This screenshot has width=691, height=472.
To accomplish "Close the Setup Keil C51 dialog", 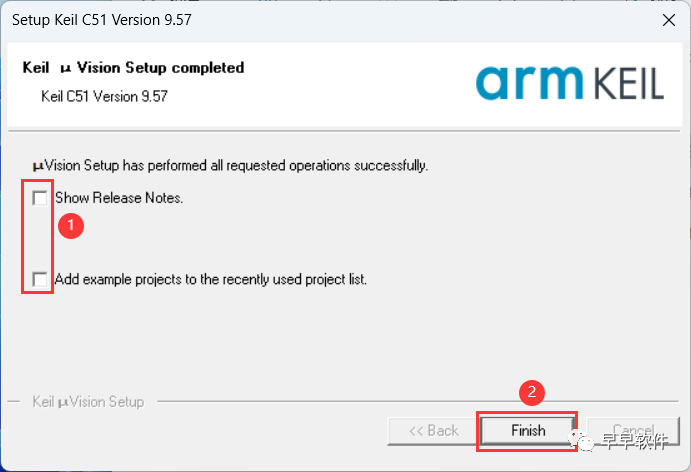I will tap(667, 20).
